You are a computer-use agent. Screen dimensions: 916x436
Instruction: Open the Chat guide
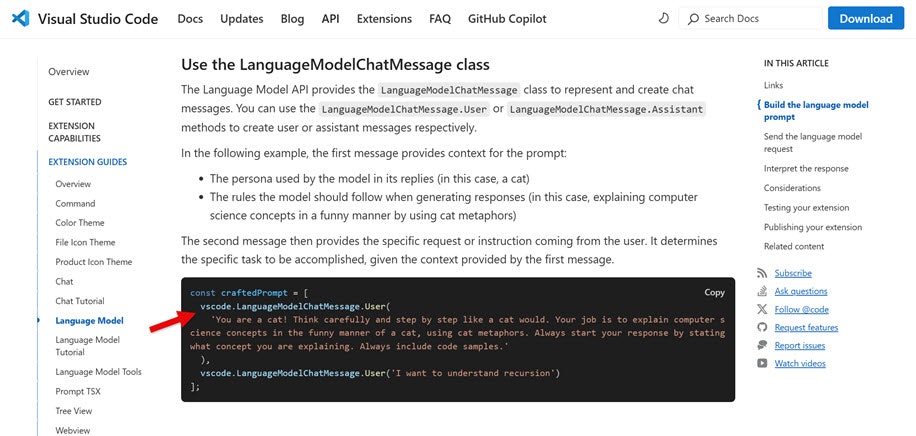[x=64, y=281]
